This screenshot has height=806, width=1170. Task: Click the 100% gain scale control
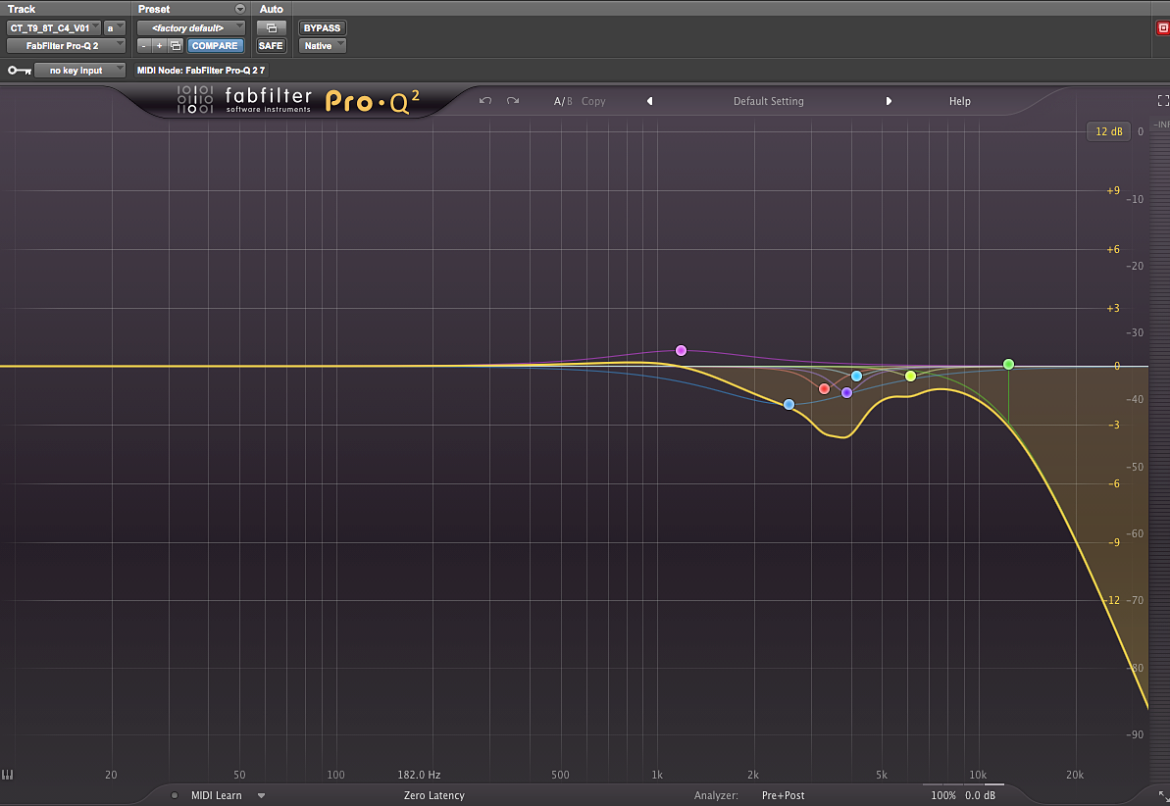tap(943, 796)
